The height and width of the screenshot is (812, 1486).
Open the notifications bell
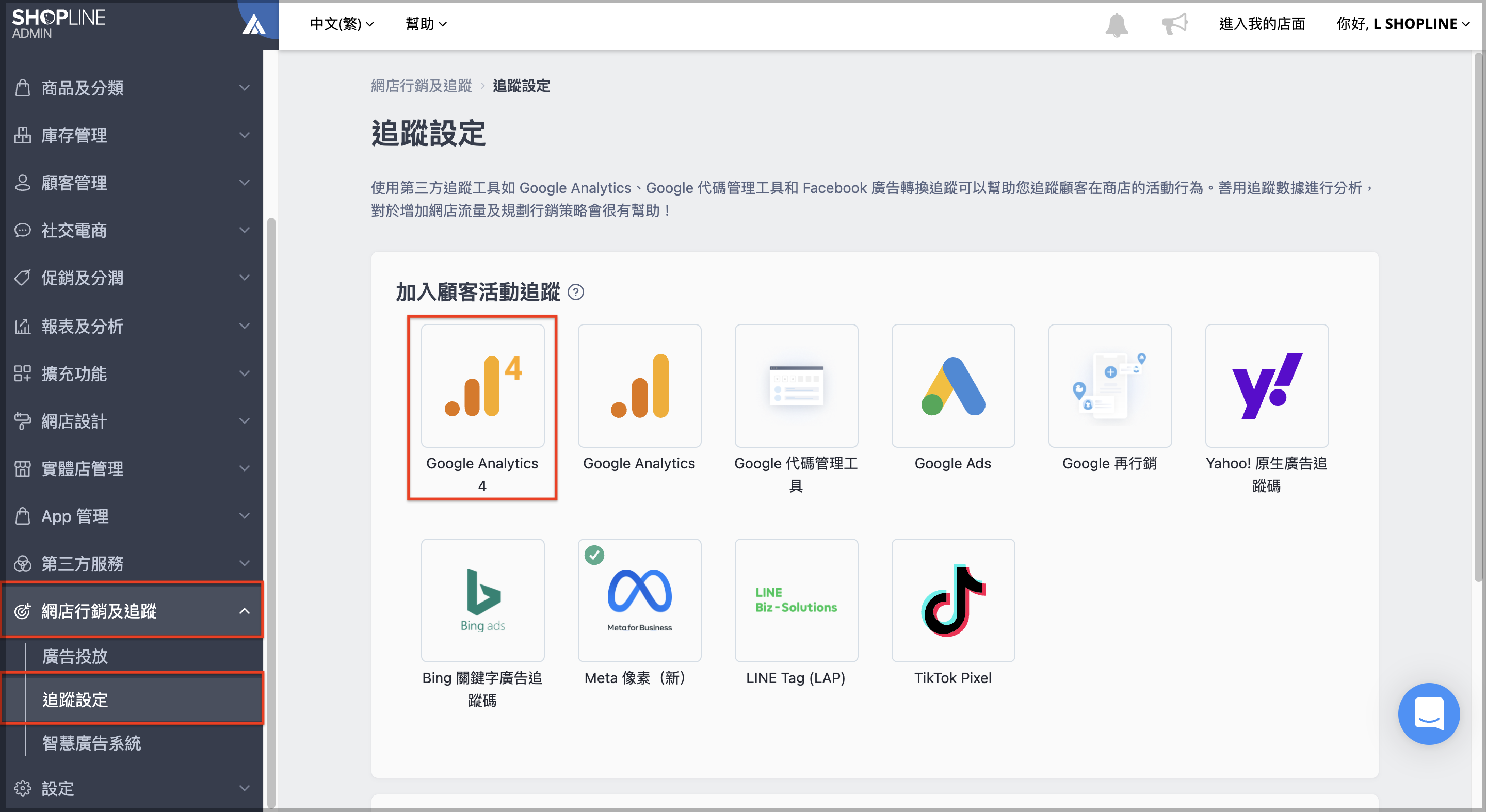(x=1116, y=24)
